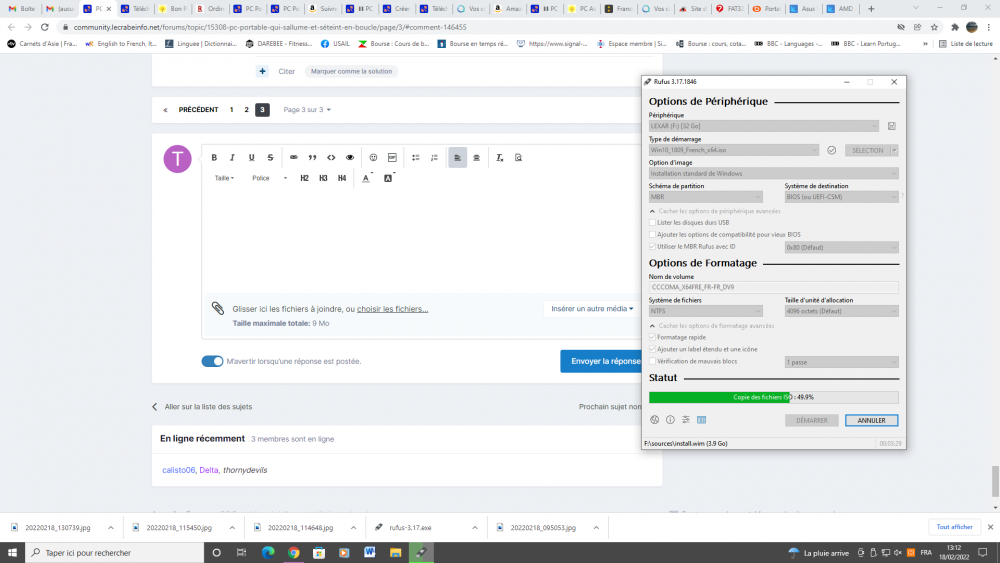Show Rufus about information icon
The width and height of the screenshot is (1000, 563).
pyautogui.click(x=670, y=420)
